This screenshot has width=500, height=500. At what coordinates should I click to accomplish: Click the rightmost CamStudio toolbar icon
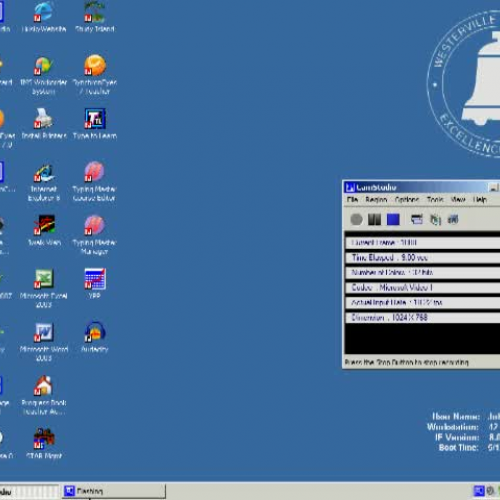click(x=453, y=219)
